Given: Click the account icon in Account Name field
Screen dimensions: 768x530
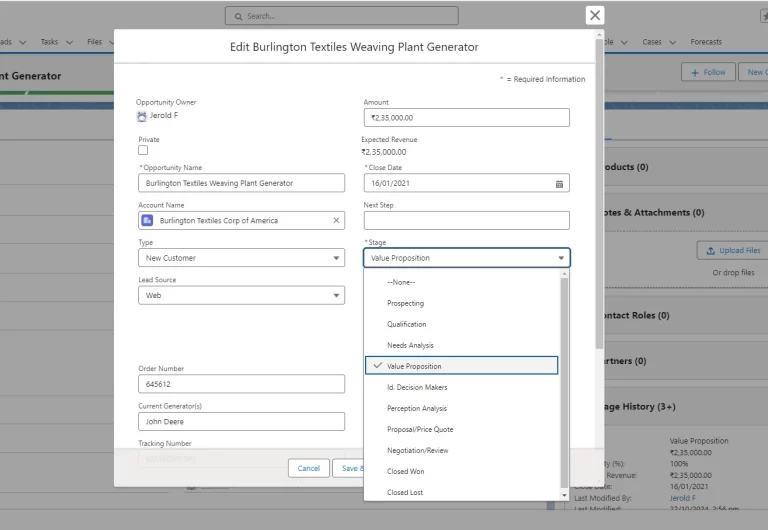Looking at the screenshot, I should (147, 220).
